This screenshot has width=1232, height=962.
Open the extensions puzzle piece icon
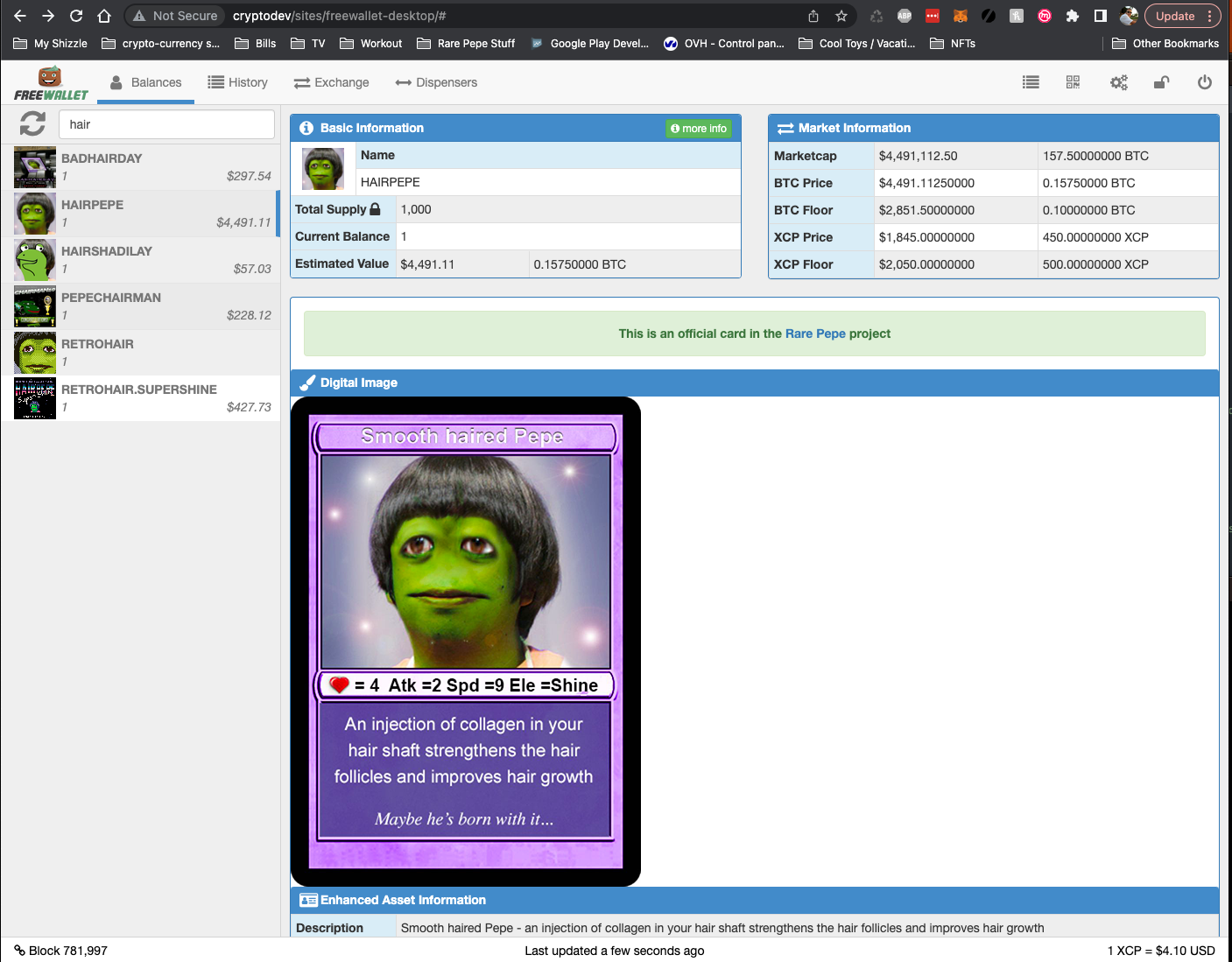[1073, 16]
